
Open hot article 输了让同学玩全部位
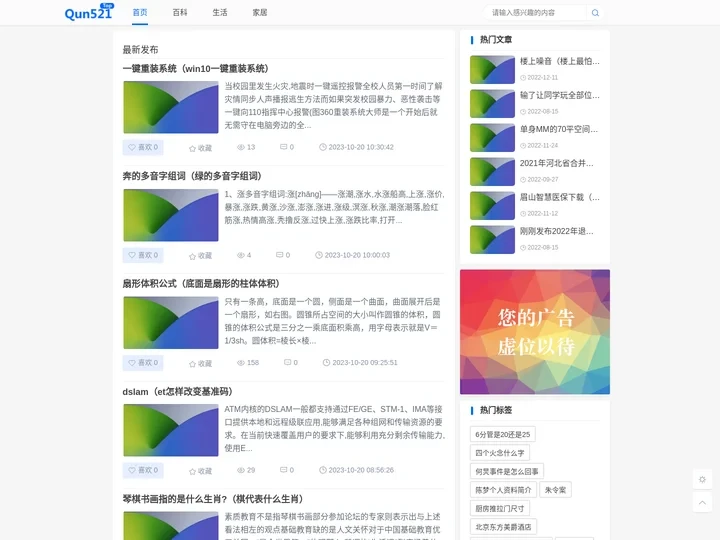pyautogui.click(x=559, y=95)
